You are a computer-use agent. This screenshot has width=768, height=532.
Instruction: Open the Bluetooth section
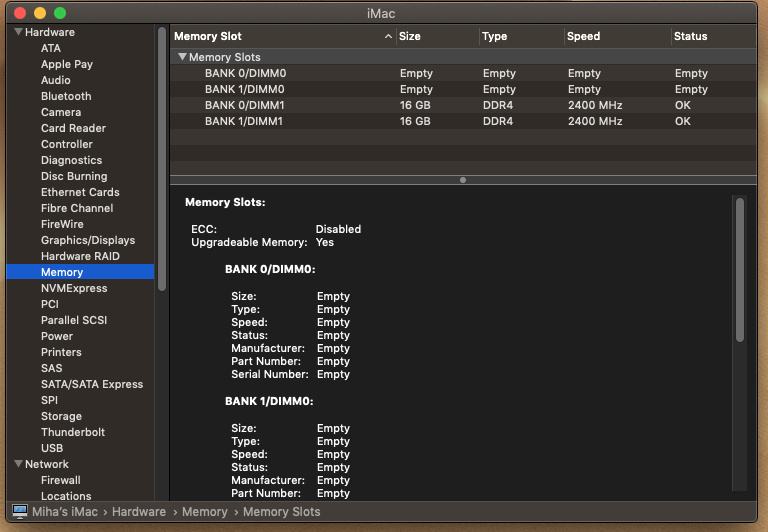[66, 96]
